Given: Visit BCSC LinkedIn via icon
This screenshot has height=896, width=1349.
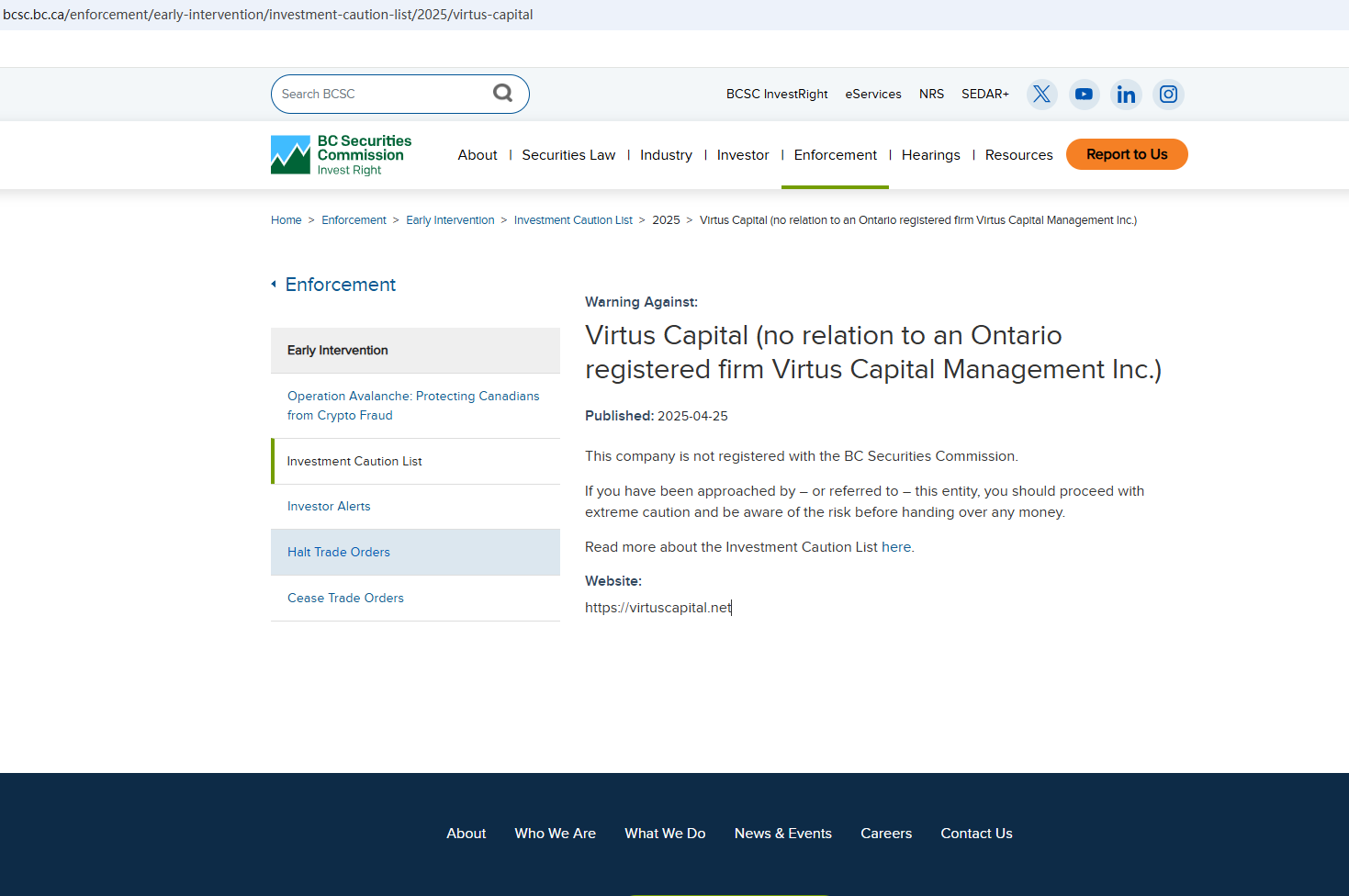Looking at the screenshot, I should click(1126, 94).
